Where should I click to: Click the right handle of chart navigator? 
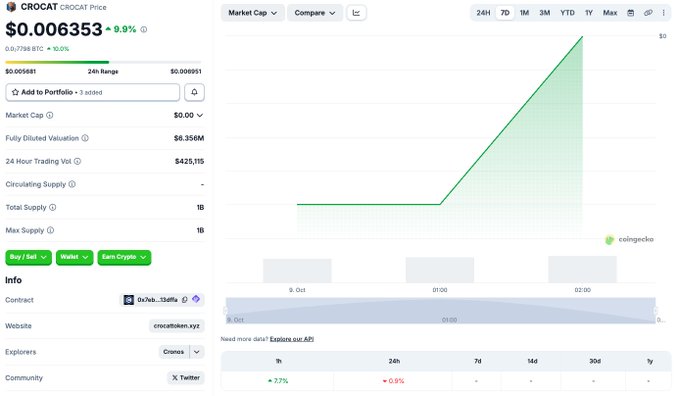click(656, 310)
